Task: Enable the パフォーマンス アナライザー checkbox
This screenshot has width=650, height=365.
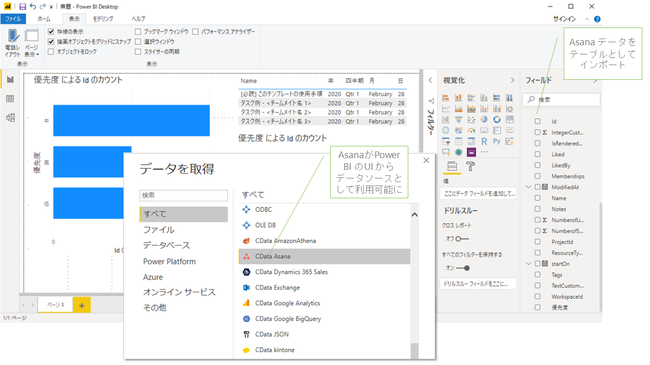Action: [x=195, y=32]
